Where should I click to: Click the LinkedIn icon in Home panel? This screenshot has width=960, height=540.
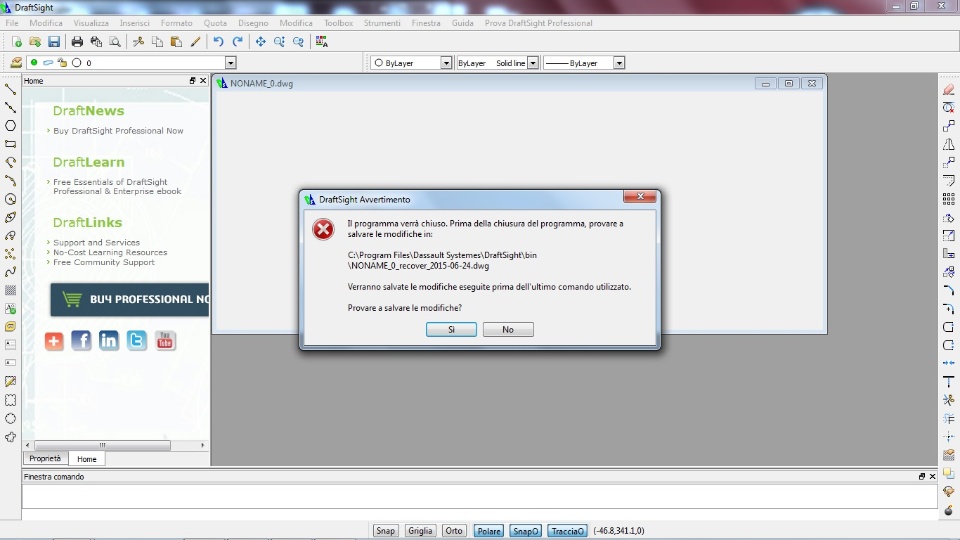pyautogui.click(x=109, y=340)
